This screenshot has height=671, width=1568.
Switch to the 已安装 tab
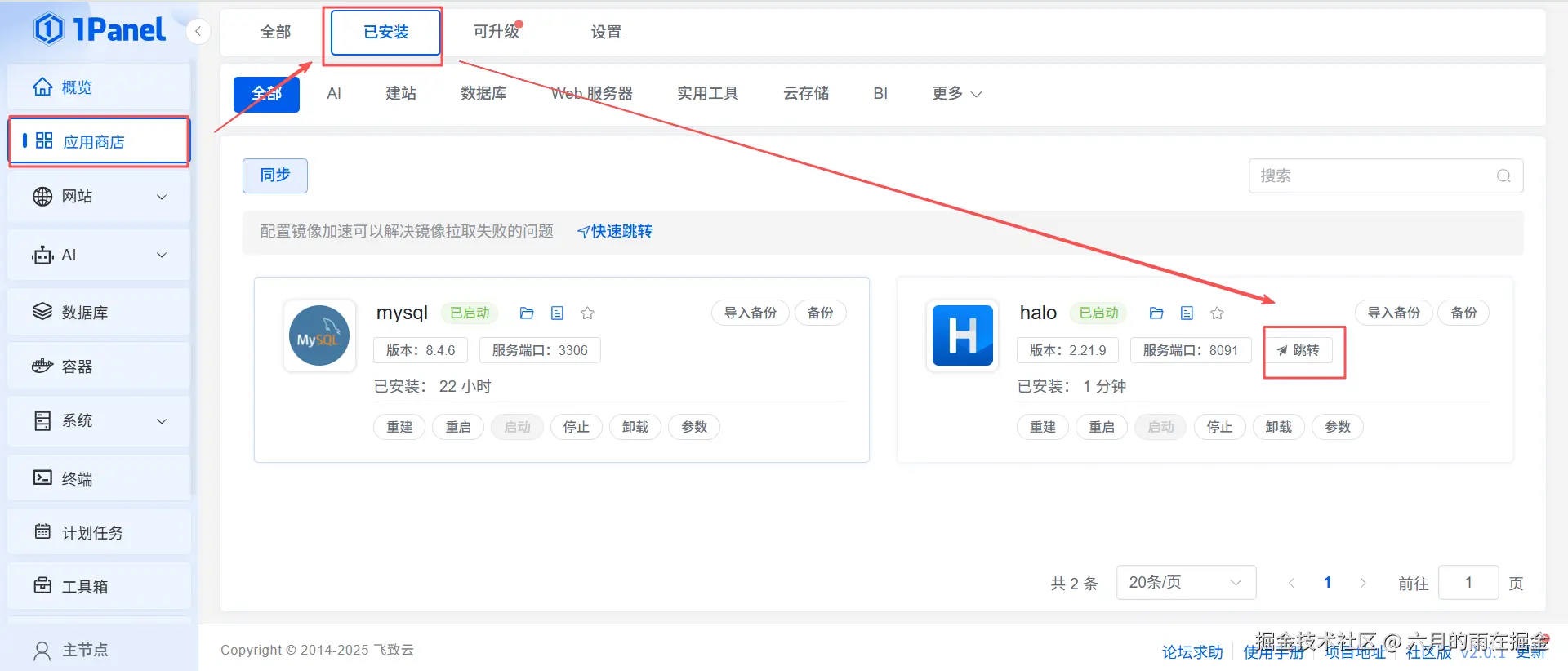(385, 33)
